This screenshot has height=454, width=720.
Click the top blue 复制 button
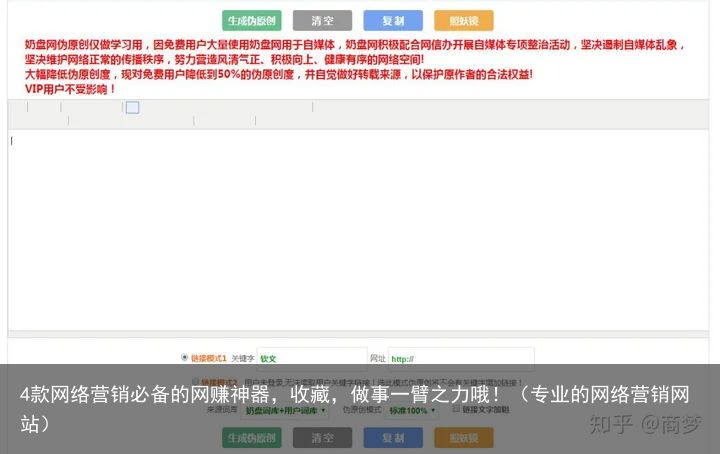tap(393, 21)
